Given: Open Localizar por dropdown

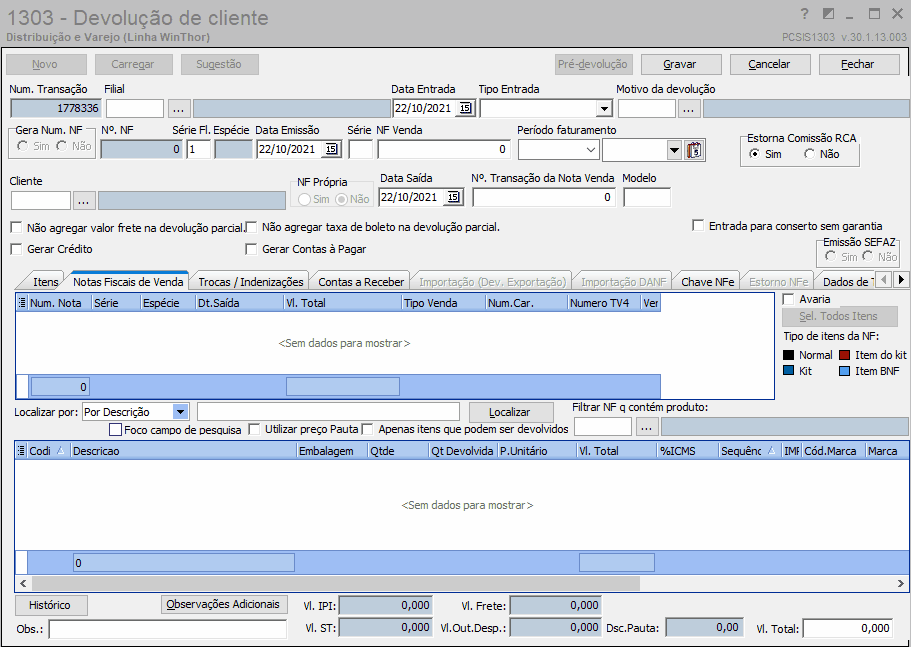Looking at the screenshot, I should 181,412.
